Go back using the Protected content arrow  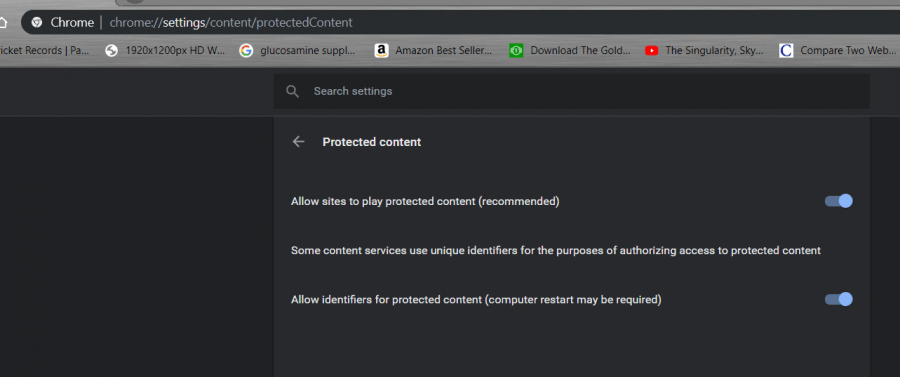pos(298,142)
